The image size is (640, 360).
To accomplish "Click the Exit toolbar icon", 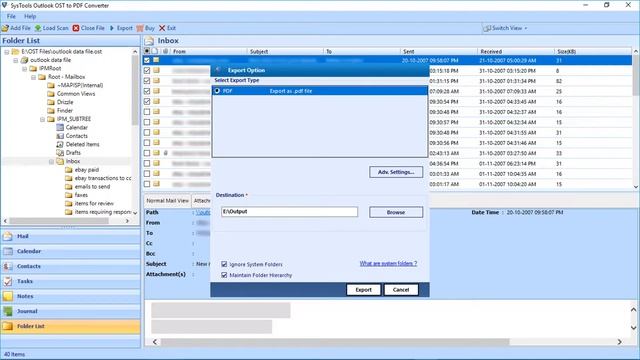I will [x=162, y=28].
